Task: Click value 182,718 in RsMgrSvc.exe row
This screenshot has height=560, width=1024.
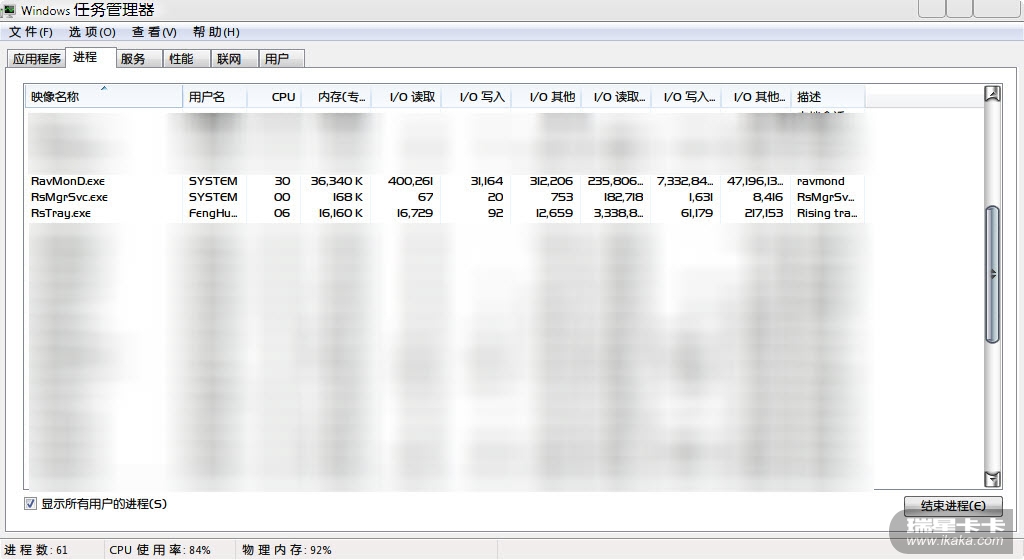Action: coord(624,197)
